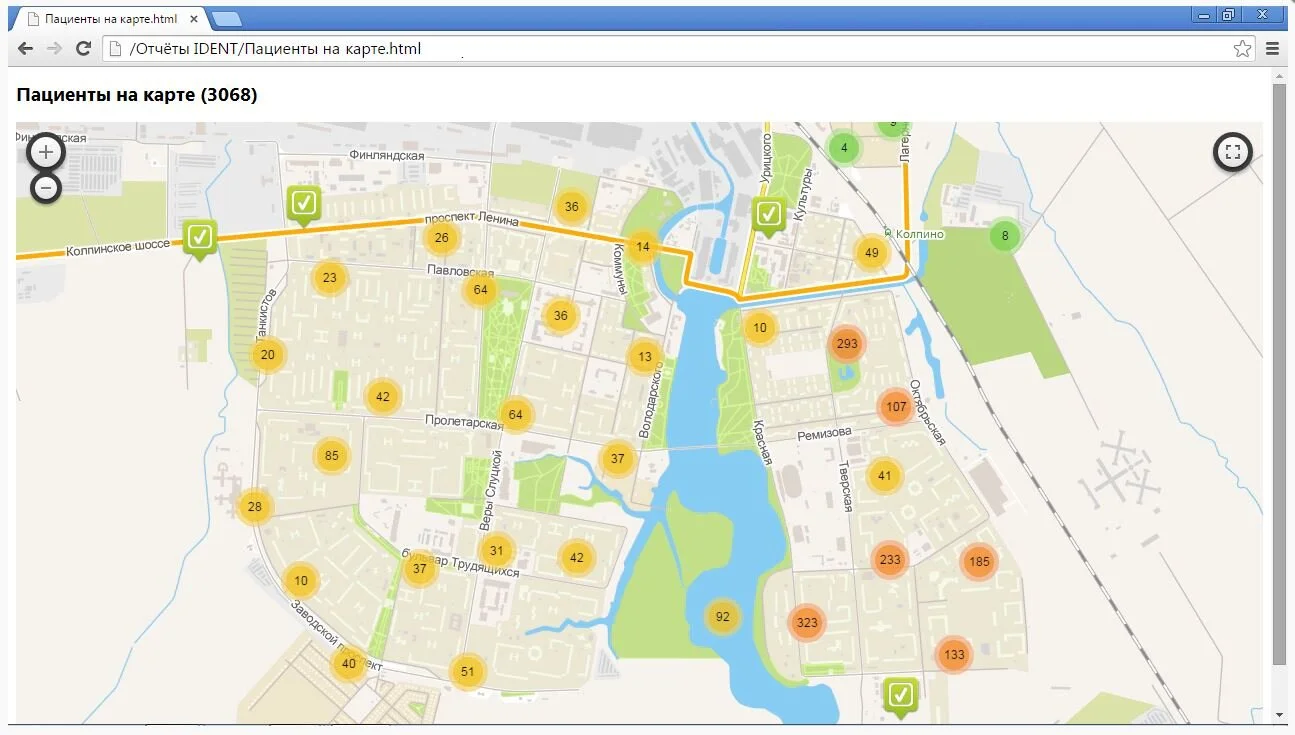The height and width of the screenshot is (735, 1295).
Task: Open the cluster 64 near Павловская street
Action: tap(480, 290)
